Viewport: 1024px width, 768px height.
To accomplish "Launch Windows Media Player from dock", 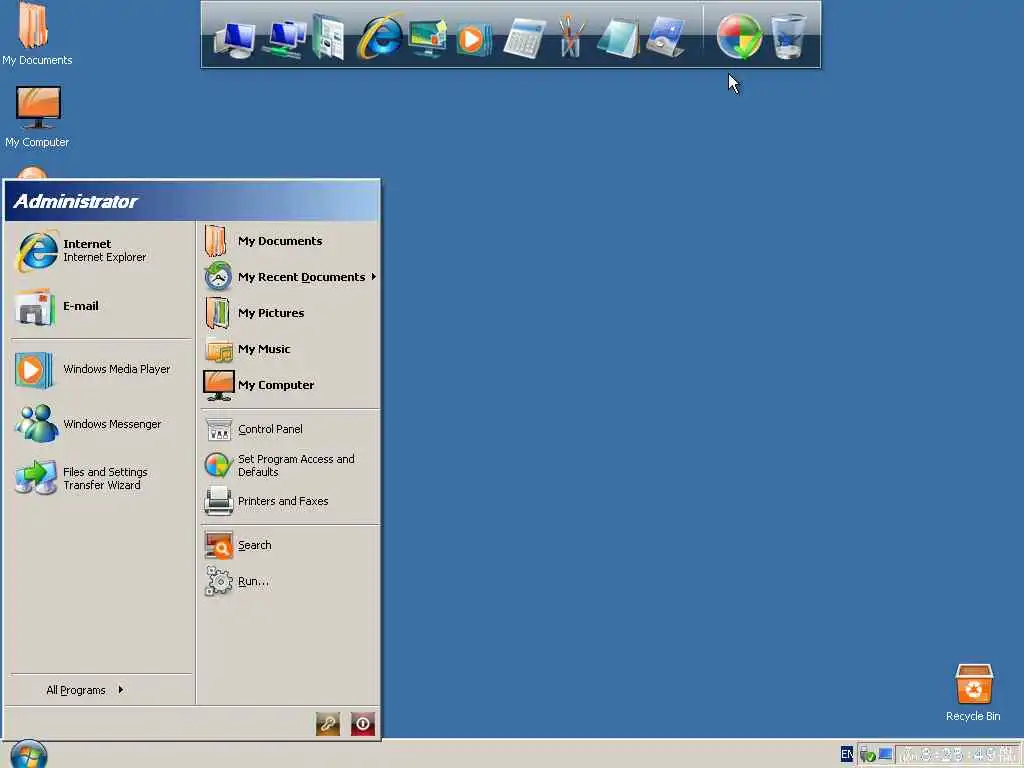I will pyautogui.click(x=473, y=39).
